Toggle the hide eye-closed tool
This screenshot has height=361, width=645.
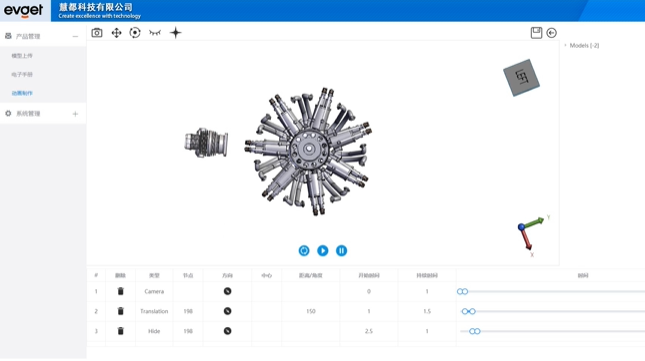tap(155, 32)
